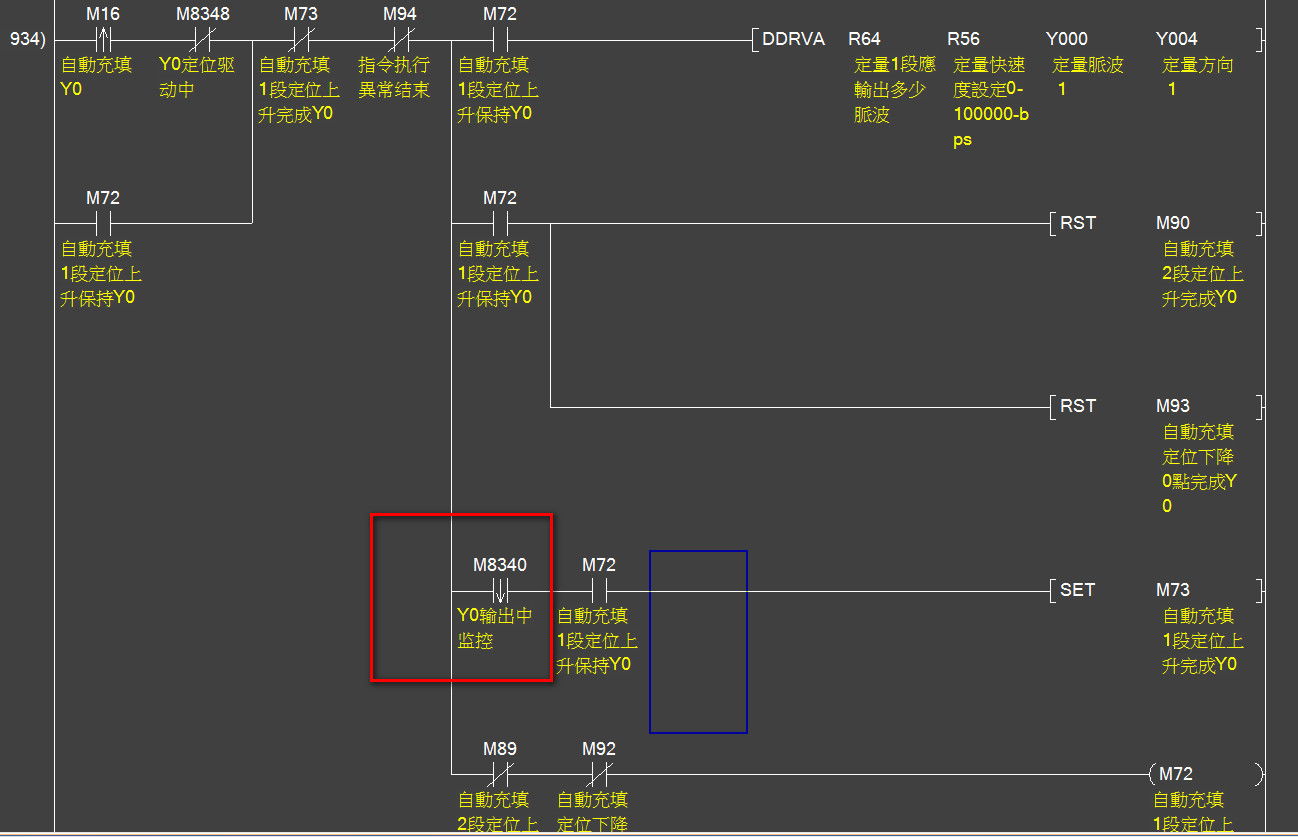Click the SET M73 instruction
The width and height of the screenshot is (1298, 837).
click(1078, 590)
